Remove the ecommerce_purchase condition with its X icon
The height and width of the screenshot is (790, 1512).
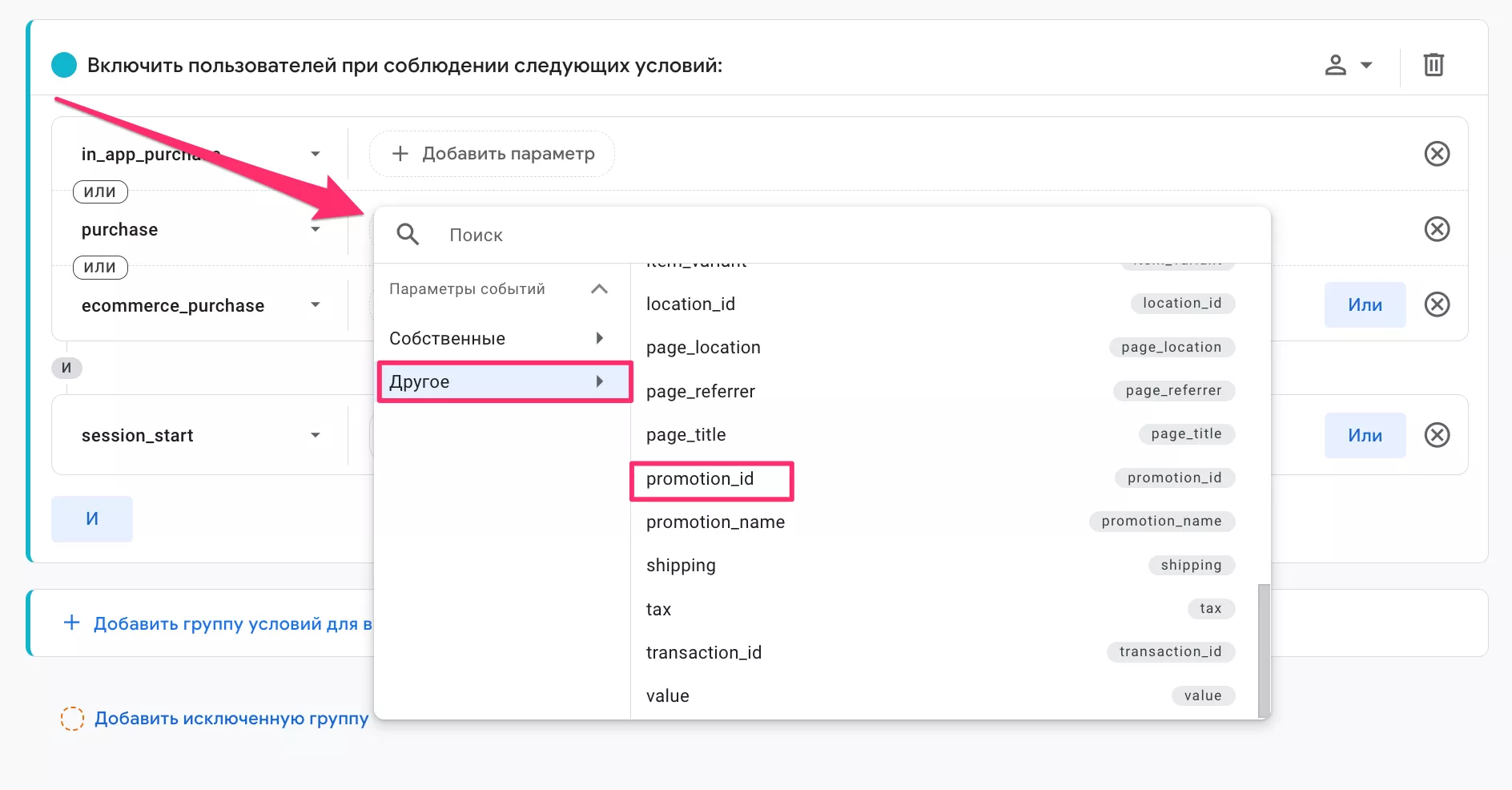[1438, 304]
